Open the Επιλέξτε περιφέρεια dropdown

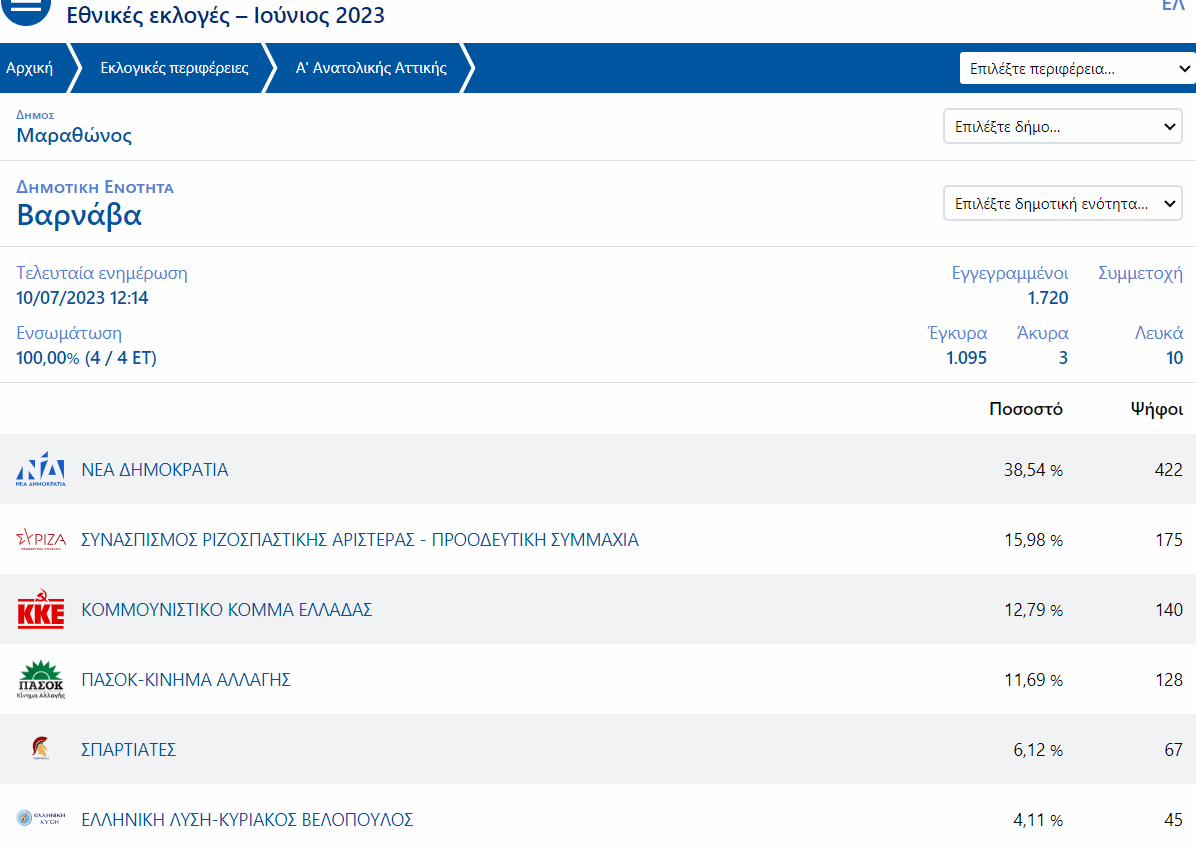tap(1077, 69)
